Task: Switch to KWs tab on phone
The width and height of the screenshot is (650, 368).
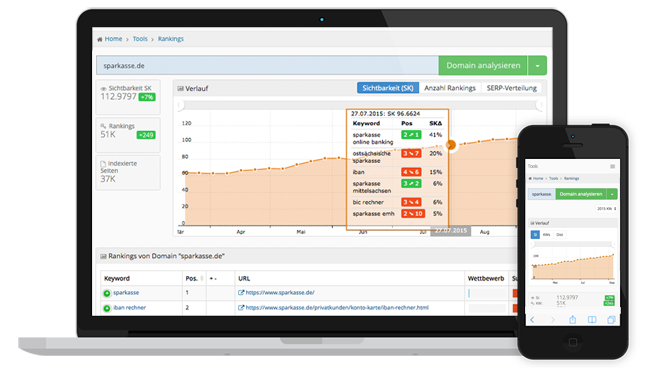Action: (x=547, y=235)
